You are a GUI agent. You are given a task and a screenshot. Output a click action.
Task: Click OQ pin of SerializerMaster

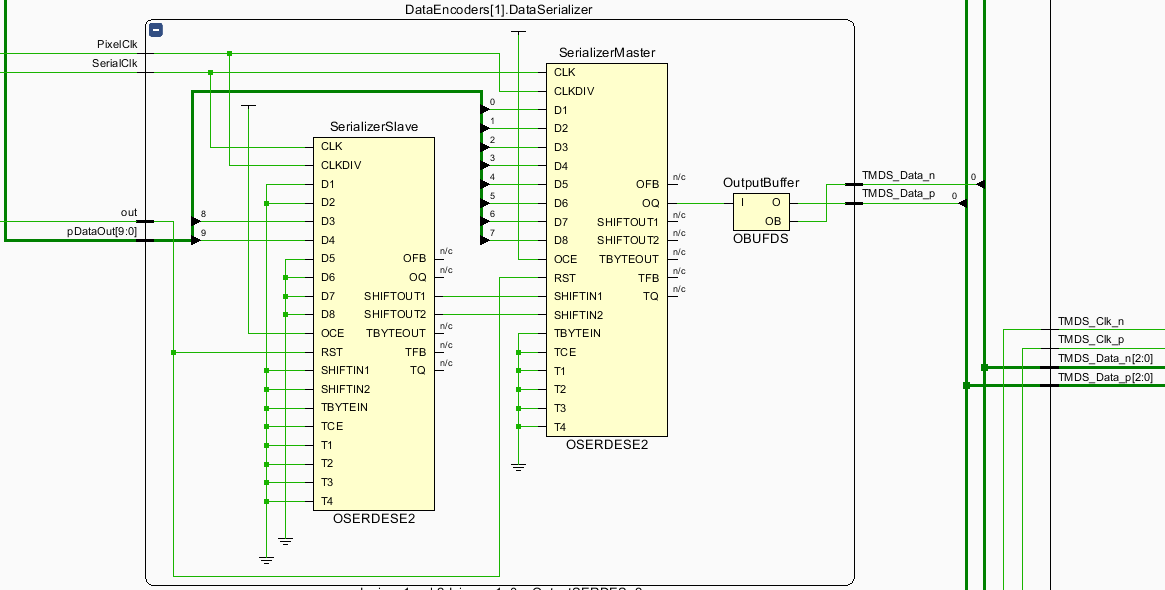coord(650,203)
